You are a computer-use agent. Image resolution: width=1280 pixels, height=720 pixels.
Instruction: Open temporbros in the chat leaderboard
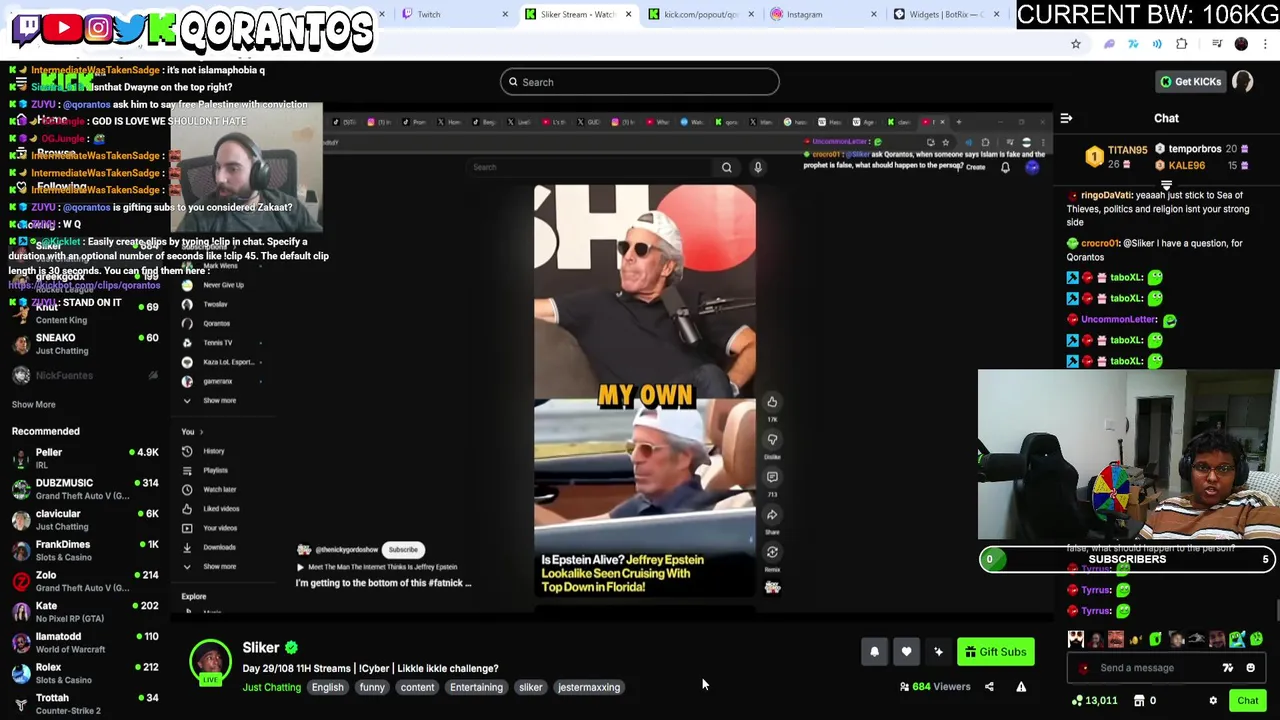pyautogui.click(x=1195, y=149)
